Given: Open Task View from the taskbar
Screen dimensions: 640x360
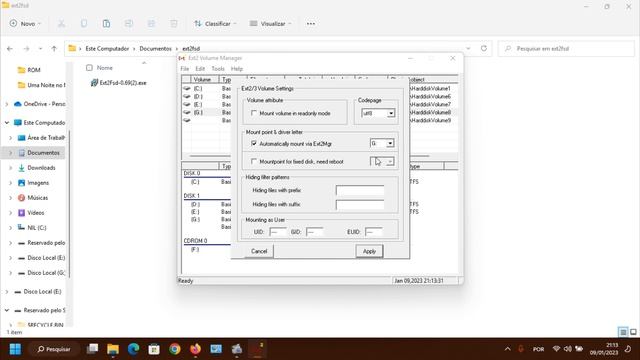Looking at the screenshot, I should point(92,349).
